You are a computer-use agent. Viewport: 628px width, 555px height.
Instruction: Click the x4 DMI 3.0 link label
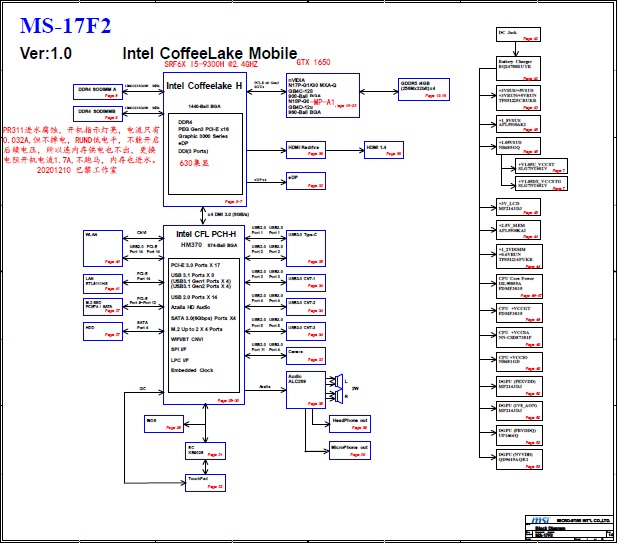tap(228, 214)
